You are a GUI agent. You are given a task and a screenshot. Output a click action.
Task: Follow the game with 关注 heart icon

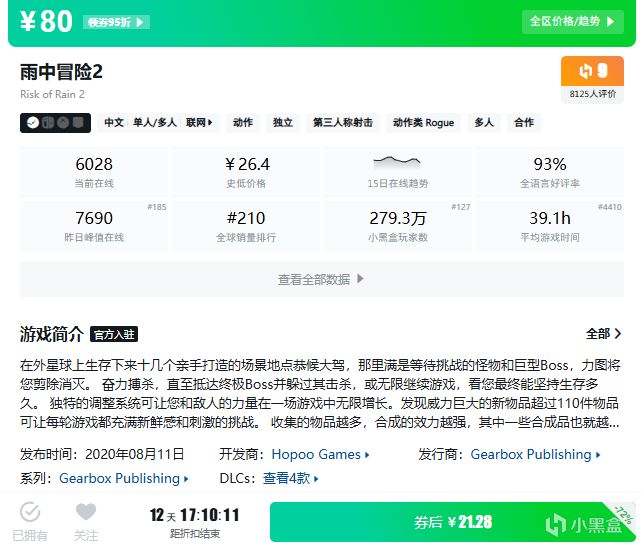[x=86, y=521]
